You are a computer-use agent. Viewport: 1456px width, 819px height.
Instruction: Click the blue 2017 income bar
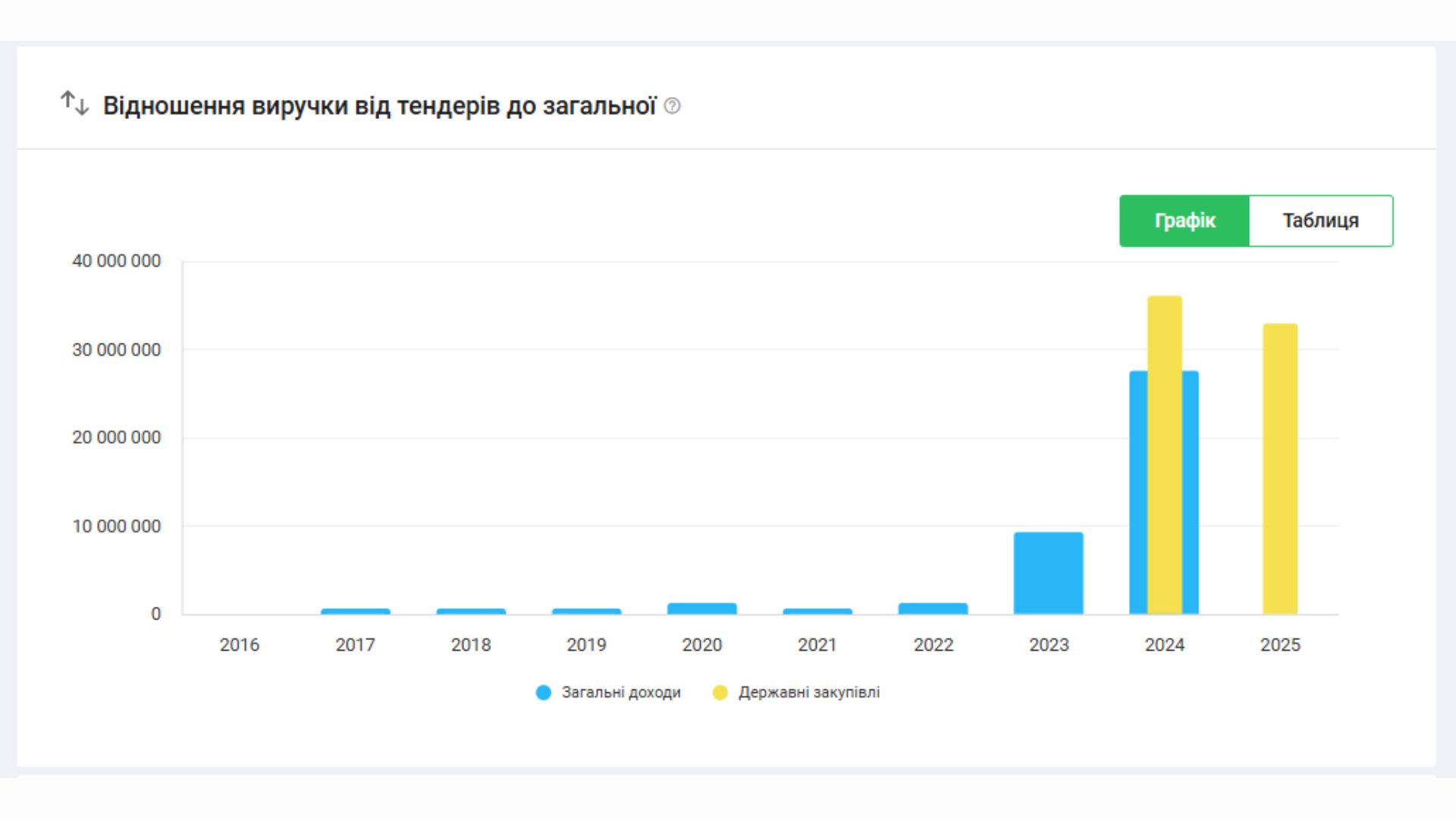pos(355,611)
